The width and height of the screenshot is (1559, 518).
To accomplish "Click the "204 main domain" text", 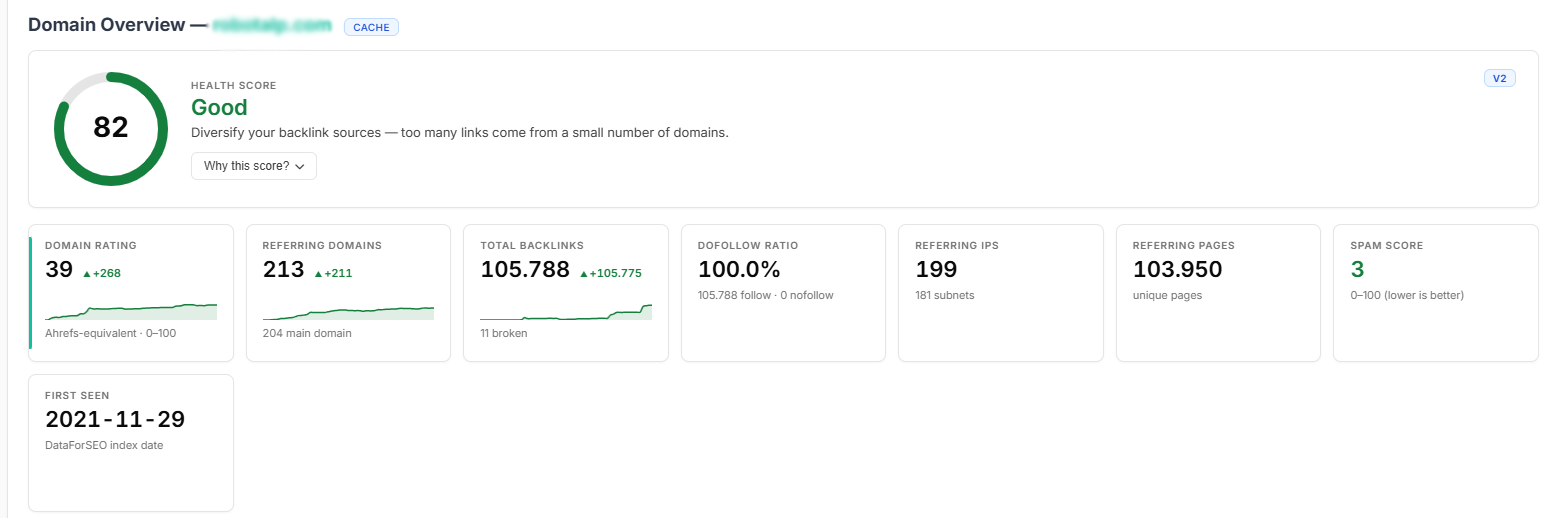I will pyautogui.click(x=307, y=333).
